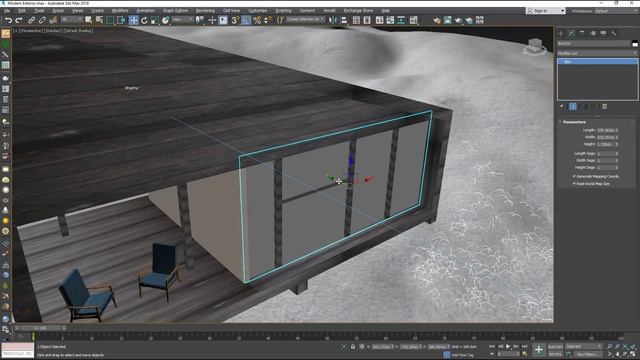Click the Play Animation button

coord(508,347)
